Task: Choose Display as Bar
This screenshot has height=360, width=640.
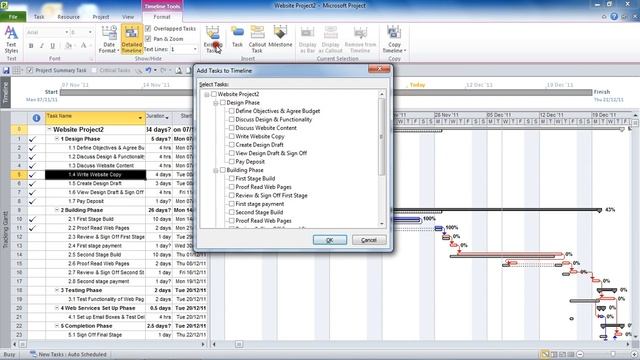Action: [x=307, y=39]
